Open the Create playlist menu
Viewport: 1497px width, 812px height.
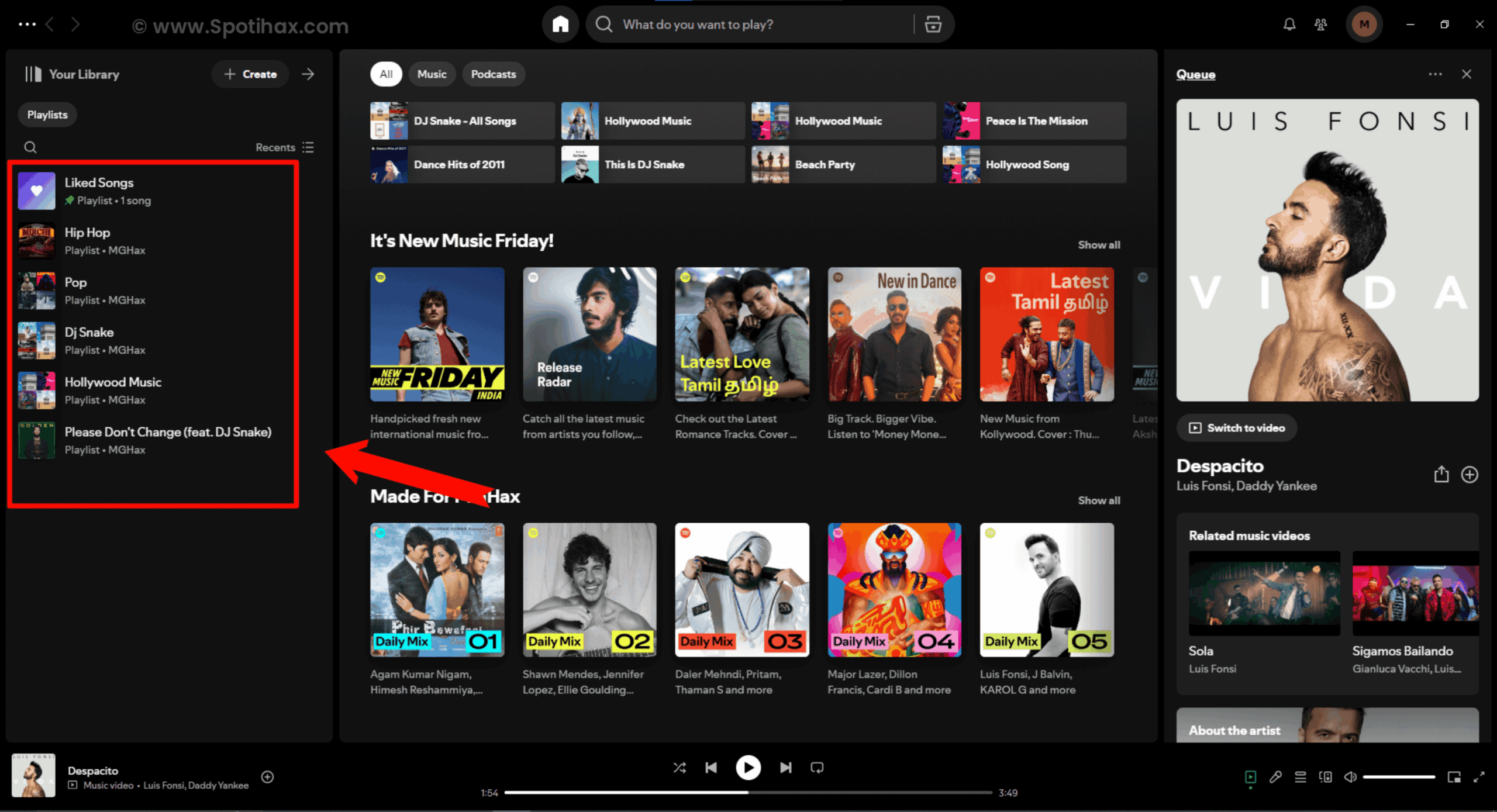point(250,74)
